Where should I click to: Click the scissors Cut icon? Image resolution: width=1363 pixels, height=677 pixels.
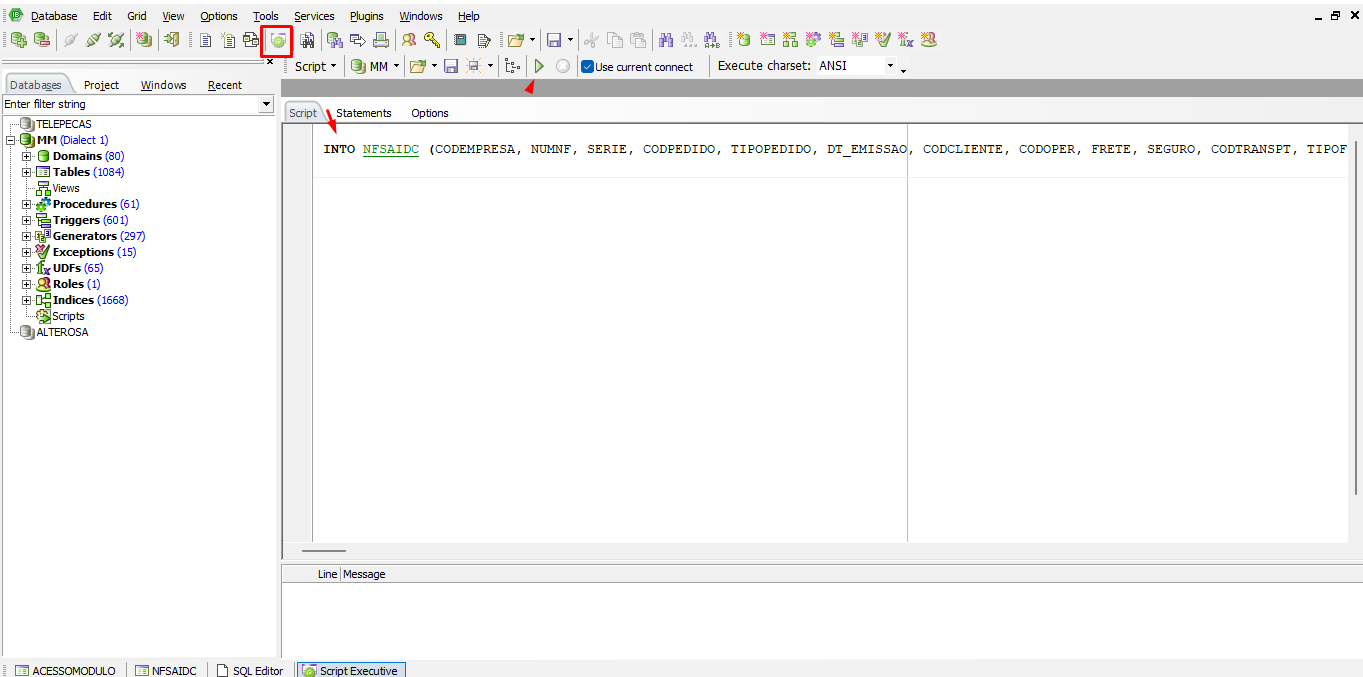[591, 40]
